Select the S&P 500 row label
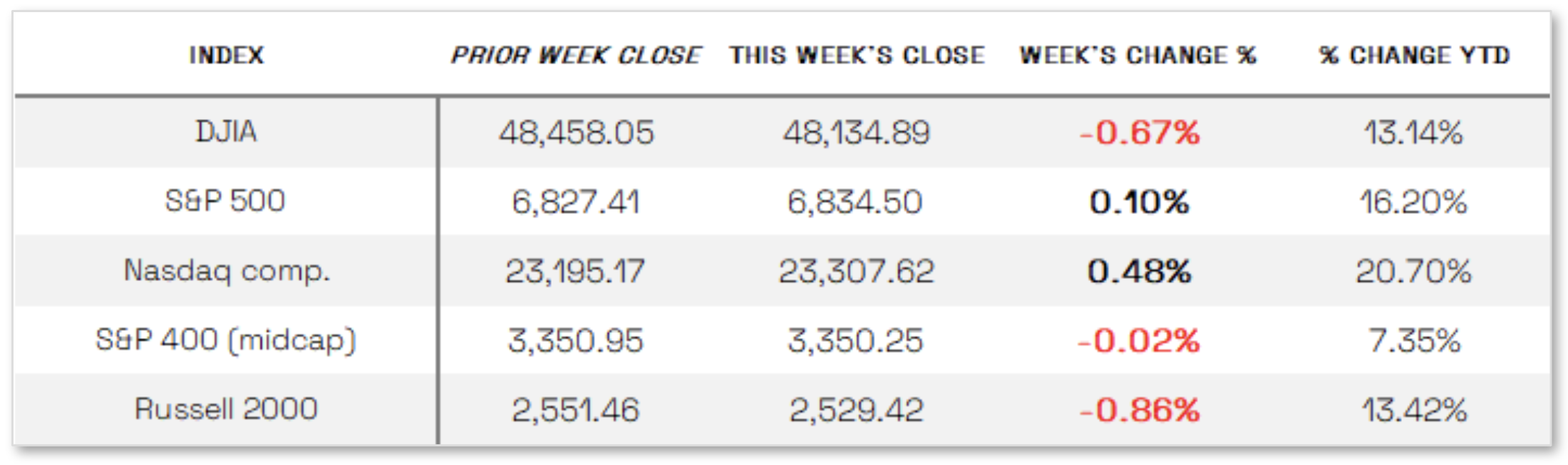 [x=225, y=200]
